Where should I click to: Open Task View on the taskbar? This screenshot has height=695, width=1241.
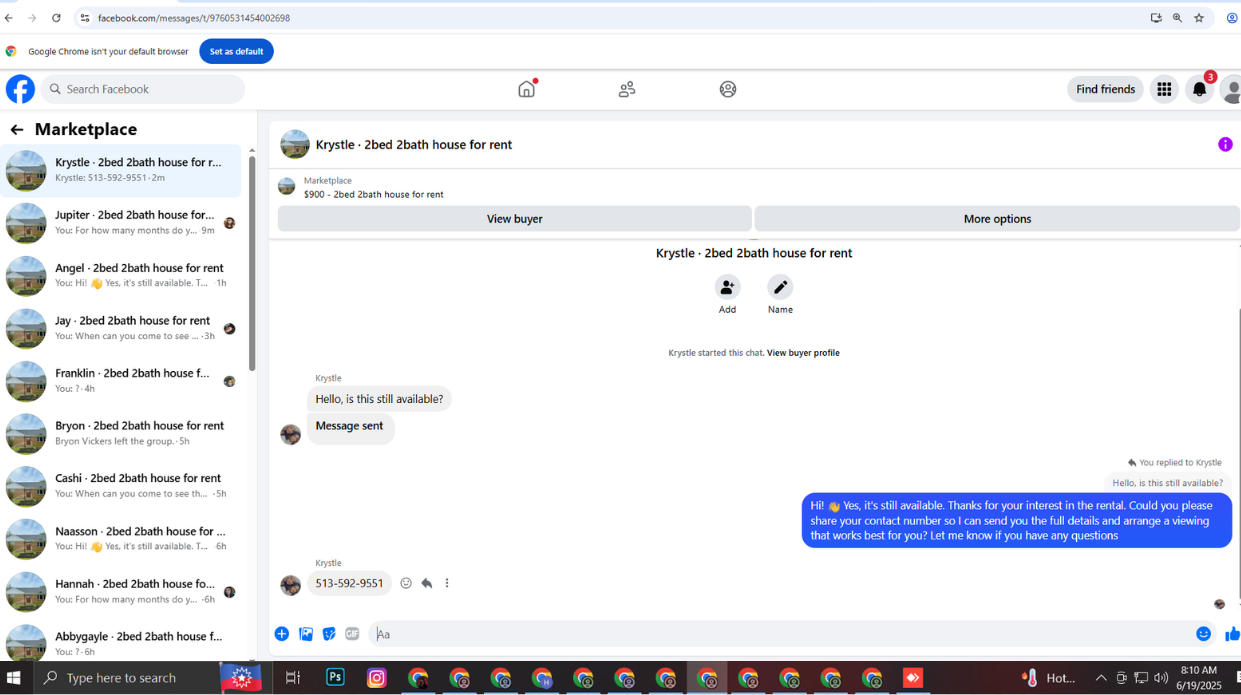293,677
